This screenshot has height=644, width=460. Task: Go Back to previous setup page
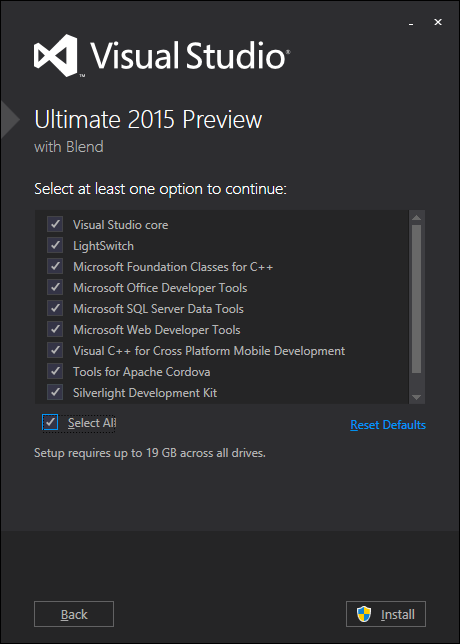coord(74,614)
